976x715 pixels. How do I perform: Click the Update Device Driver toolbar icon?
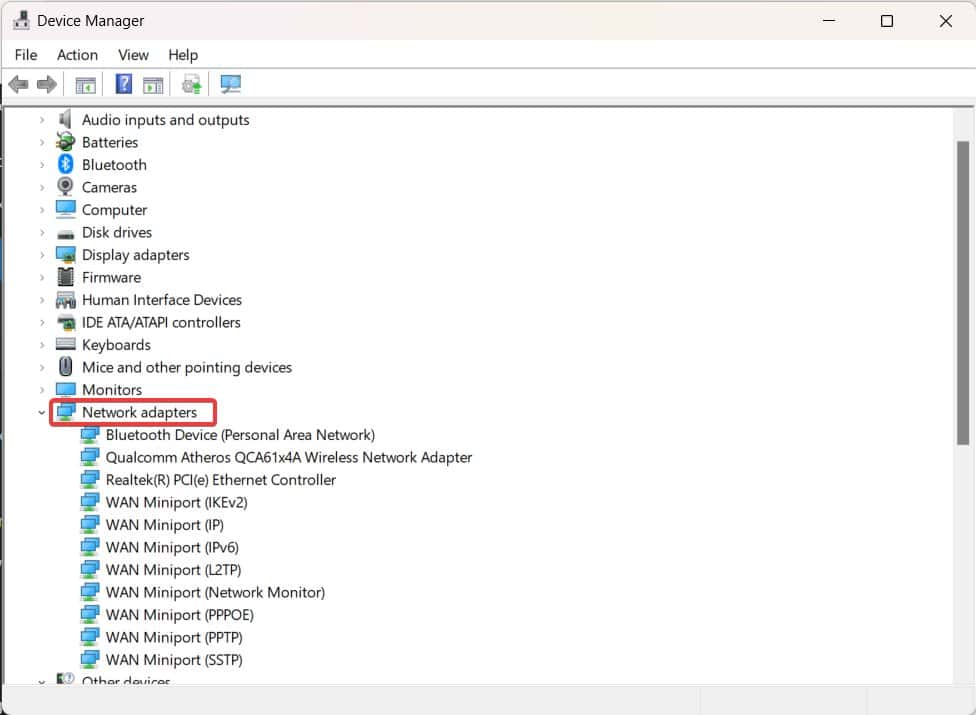[x=192, y=85]
